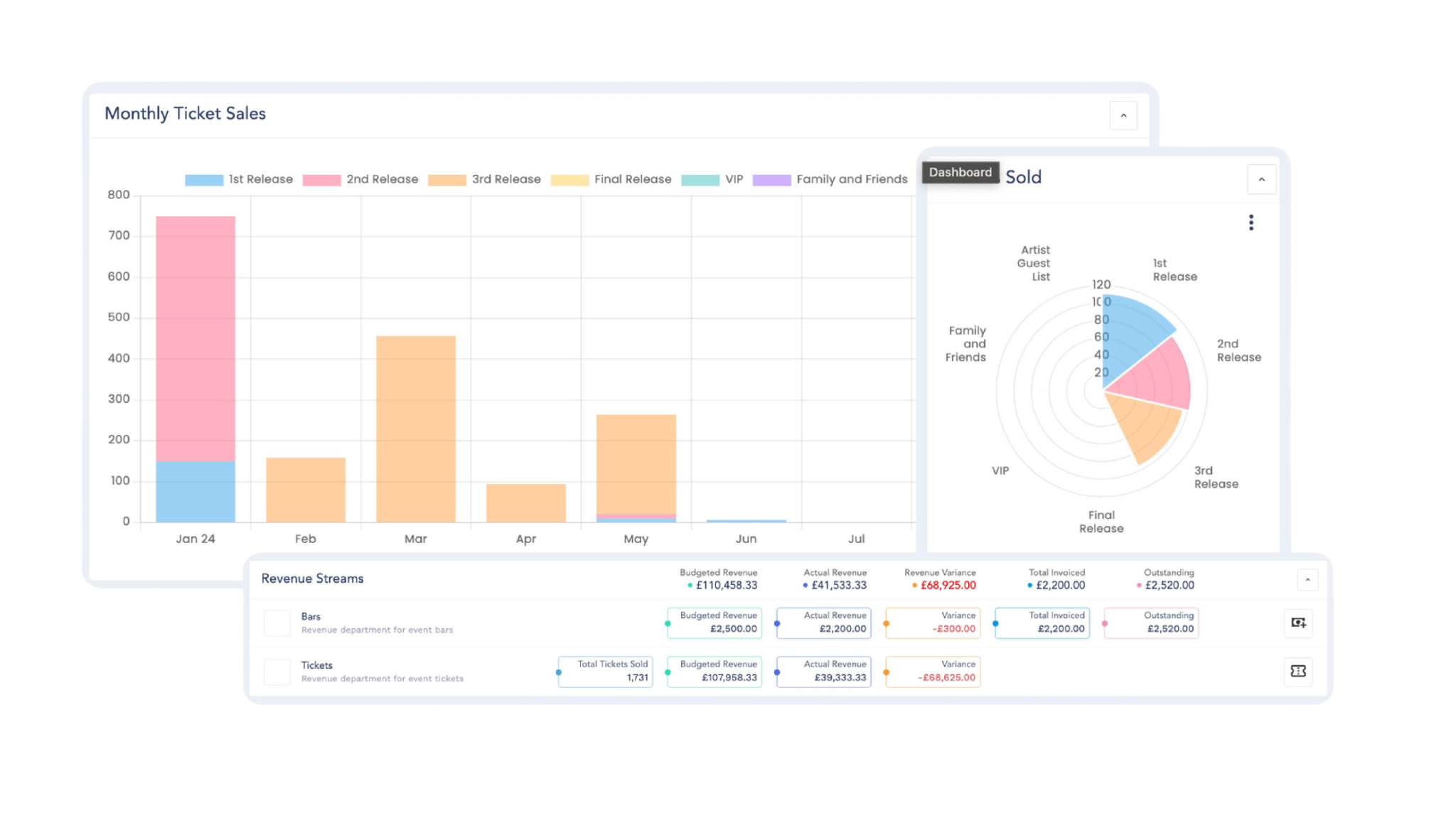Collapse the Monthly Ticket Sales panel
Viewport: 1456px width, 818px height.
[1124, 115]
